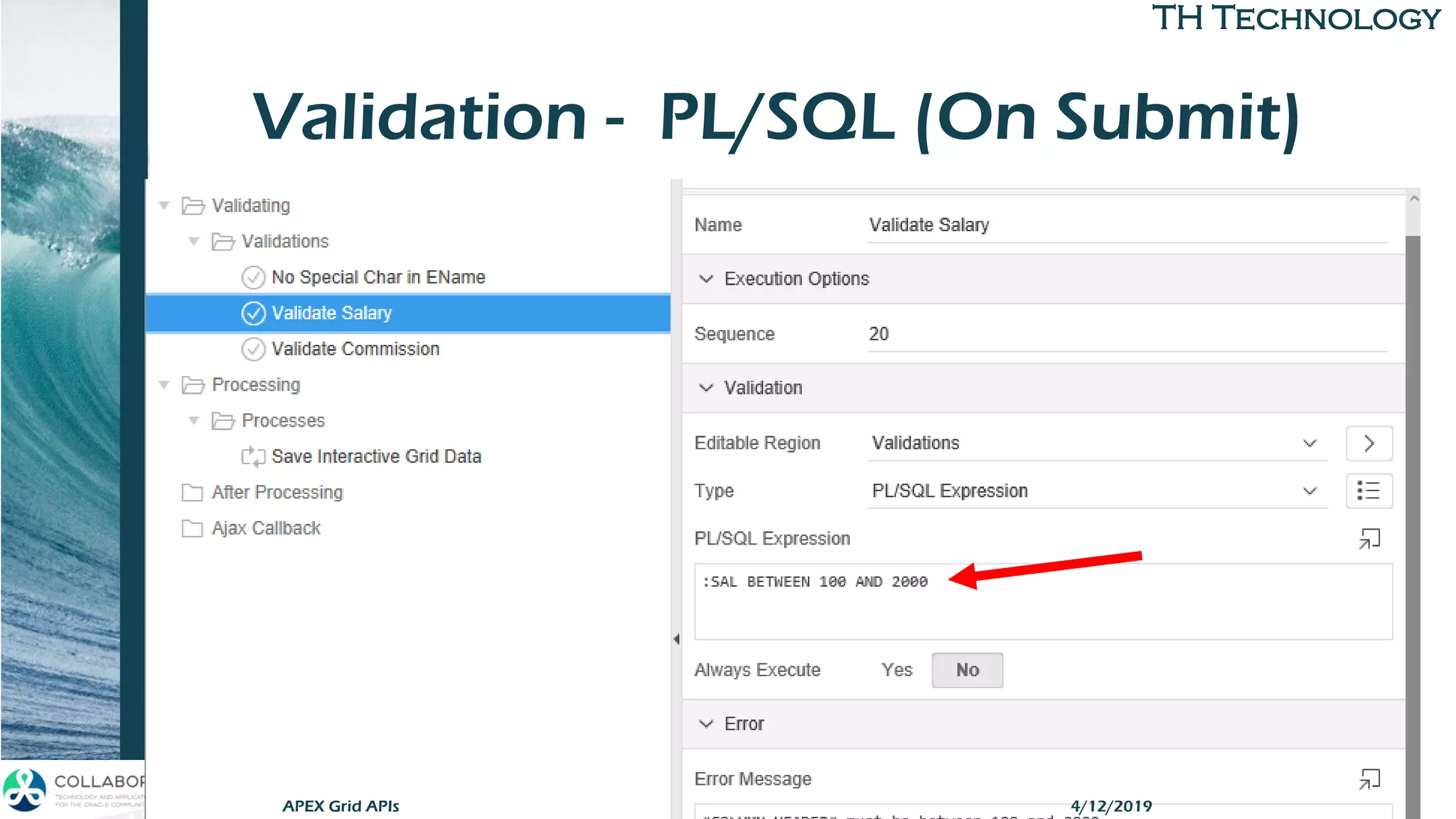
Task: Set Always Execute to Yes
Action: 897,670
